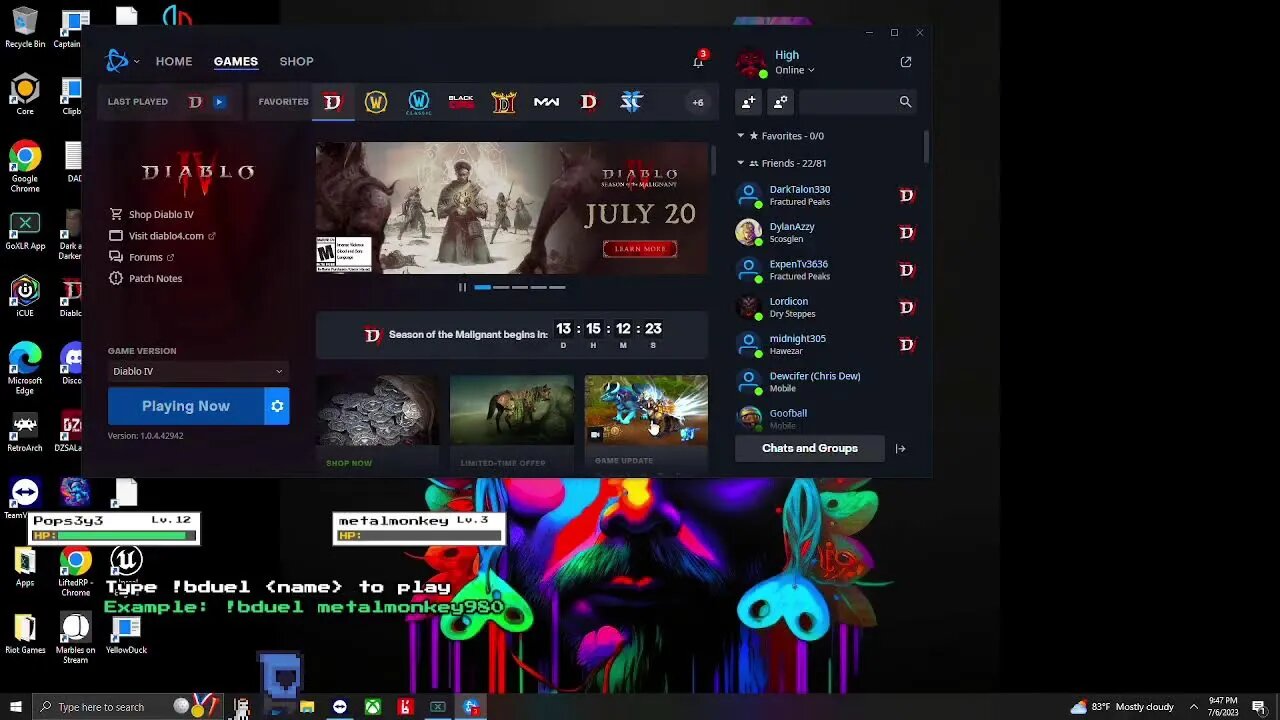Viewport: 1280px width, 720px height.
Task: Show hidden system tray icons
Action: click(1193, 707)
